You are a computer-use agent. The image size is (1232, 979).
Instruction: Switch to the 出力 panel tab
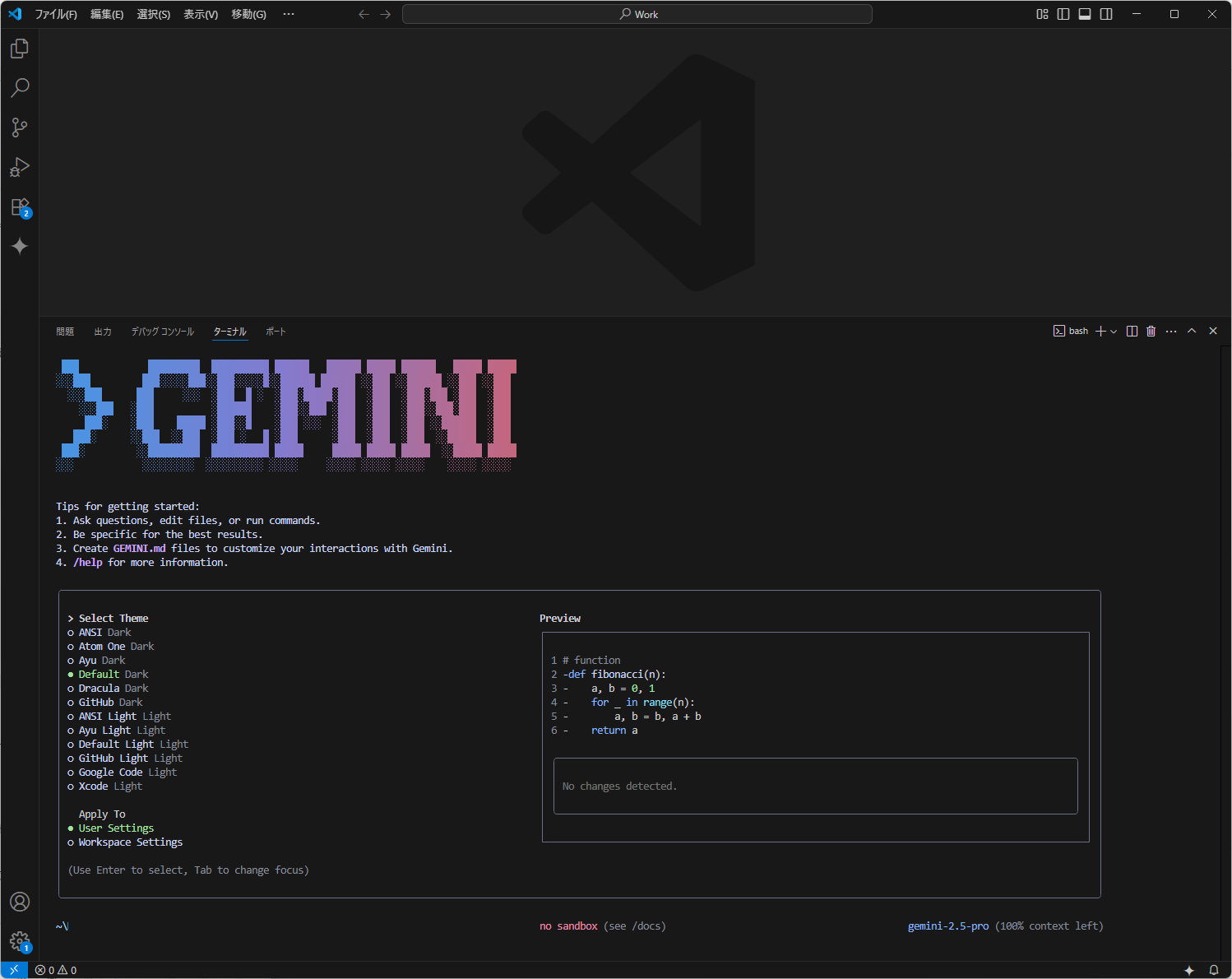click(x=103, y=332)
